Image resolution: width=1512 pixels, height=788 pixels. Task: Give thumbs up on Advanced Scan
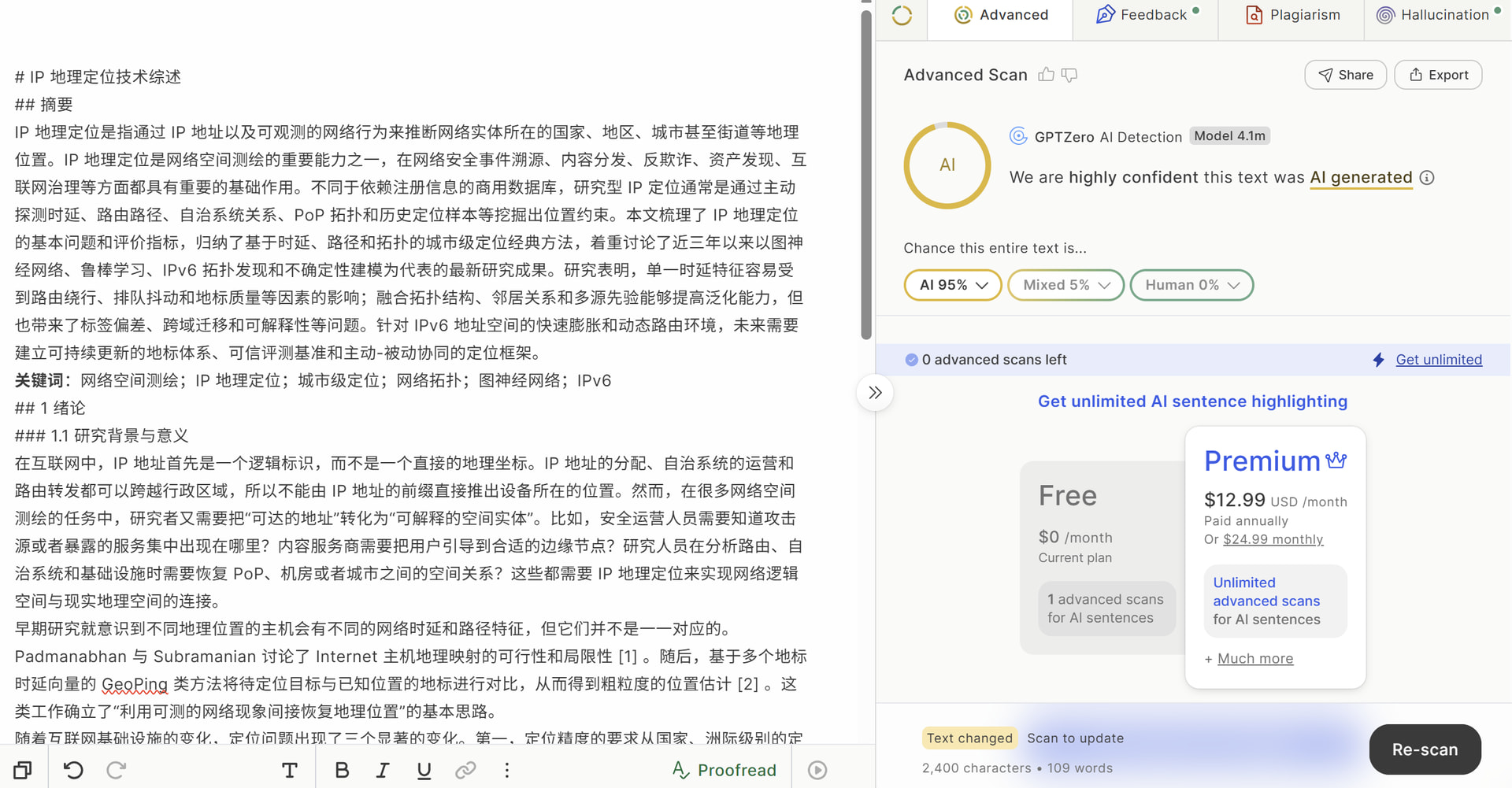click(1046, 75)
